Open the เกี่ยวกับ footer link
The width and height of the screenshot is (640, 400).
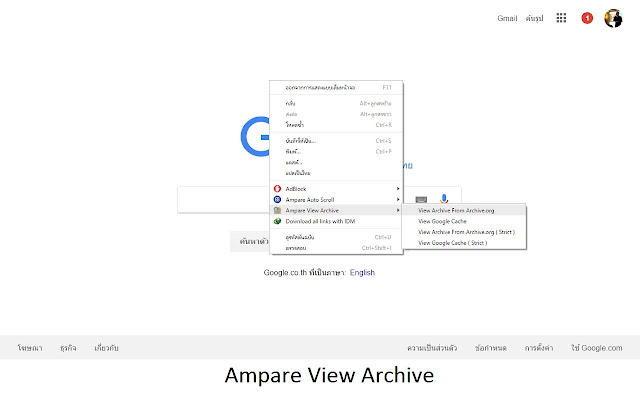pos(106,348)
